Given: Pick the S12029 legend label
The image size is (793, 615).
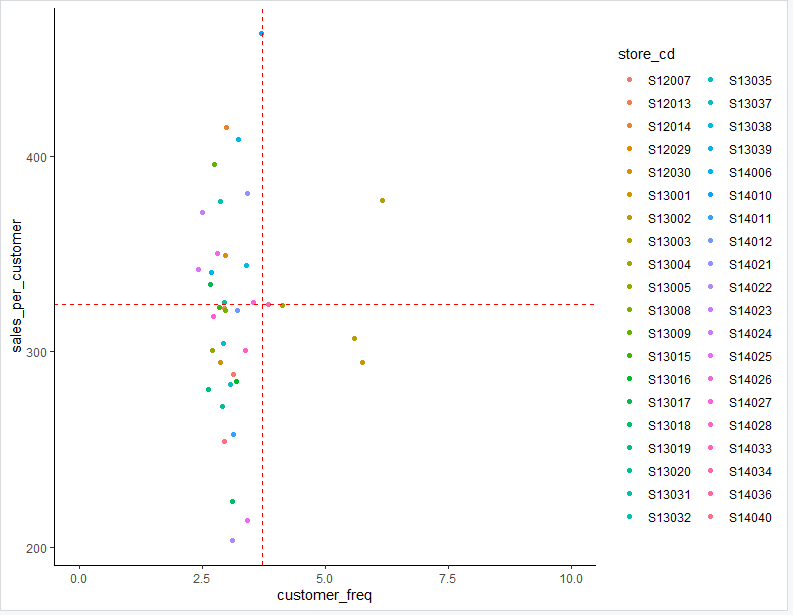Looking at the screenshot, I should click(669, 150).
